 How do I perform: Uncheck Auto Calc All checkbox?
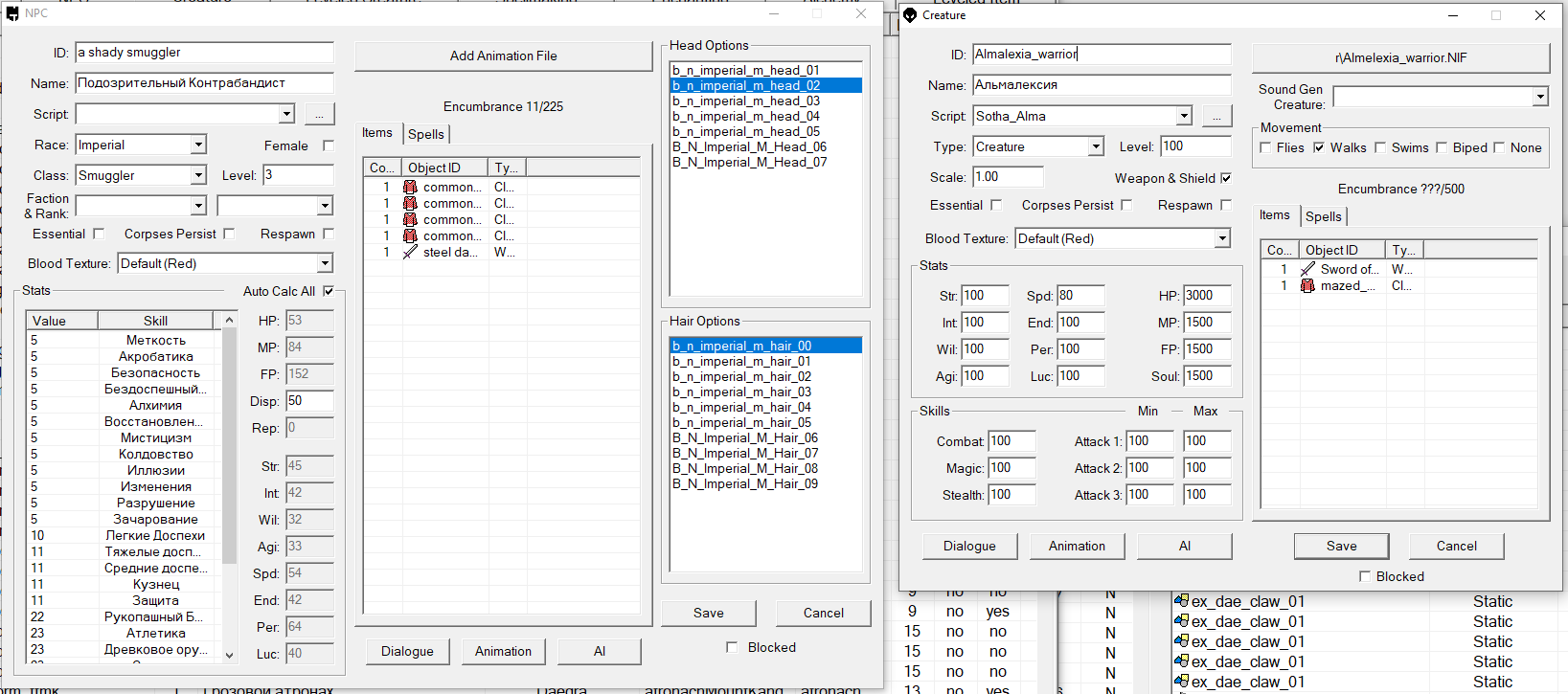tap(329, 291)
